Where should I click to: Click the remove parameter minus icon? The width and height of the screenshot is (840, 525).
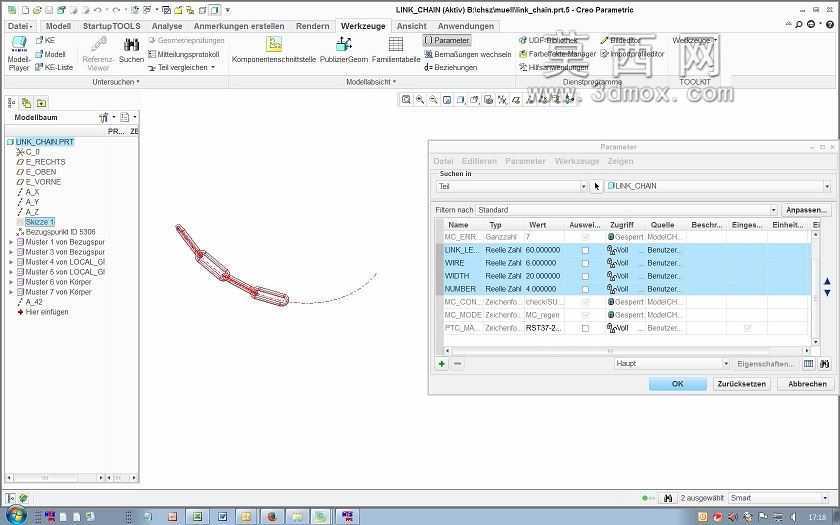(x=457, y=364)
